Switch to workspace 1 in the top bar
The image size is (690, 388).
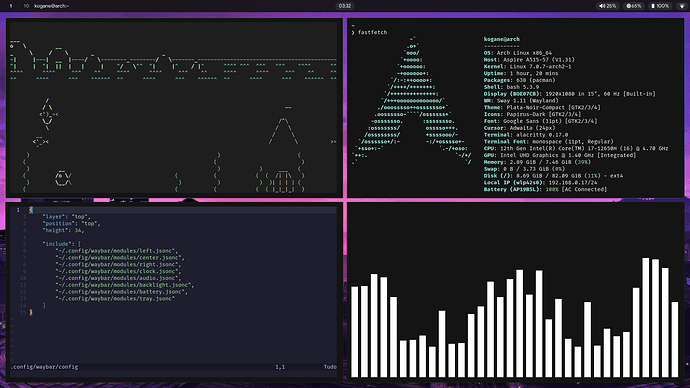pos(11,6)
